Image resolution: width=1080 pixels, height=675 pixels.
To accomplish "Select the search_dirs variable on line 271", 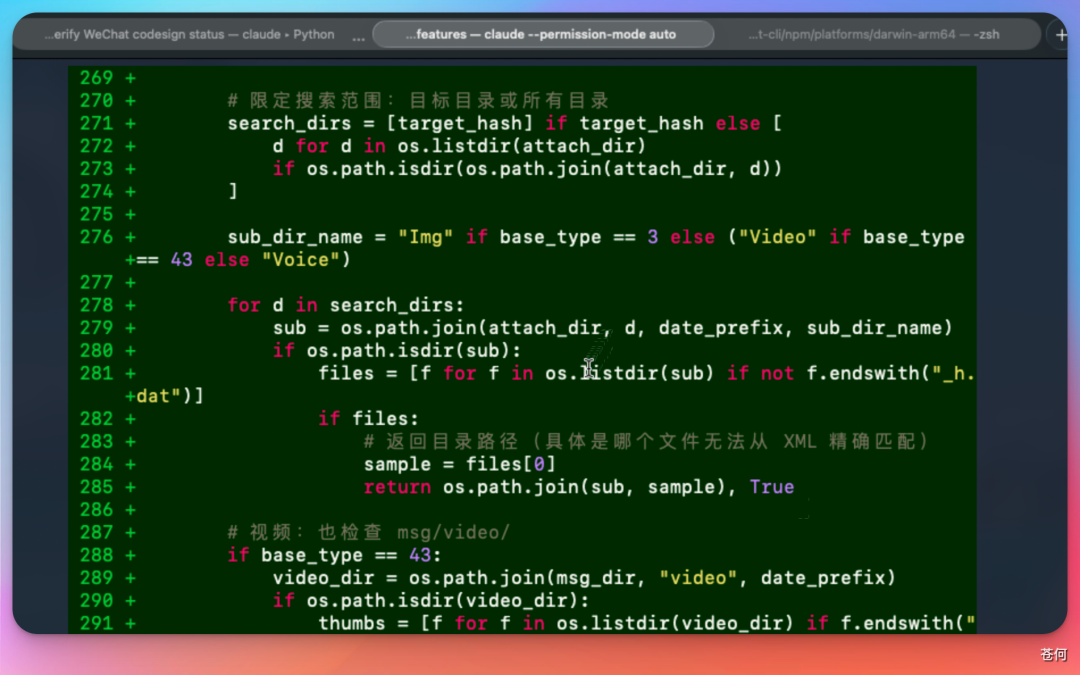I will point(290,122).
